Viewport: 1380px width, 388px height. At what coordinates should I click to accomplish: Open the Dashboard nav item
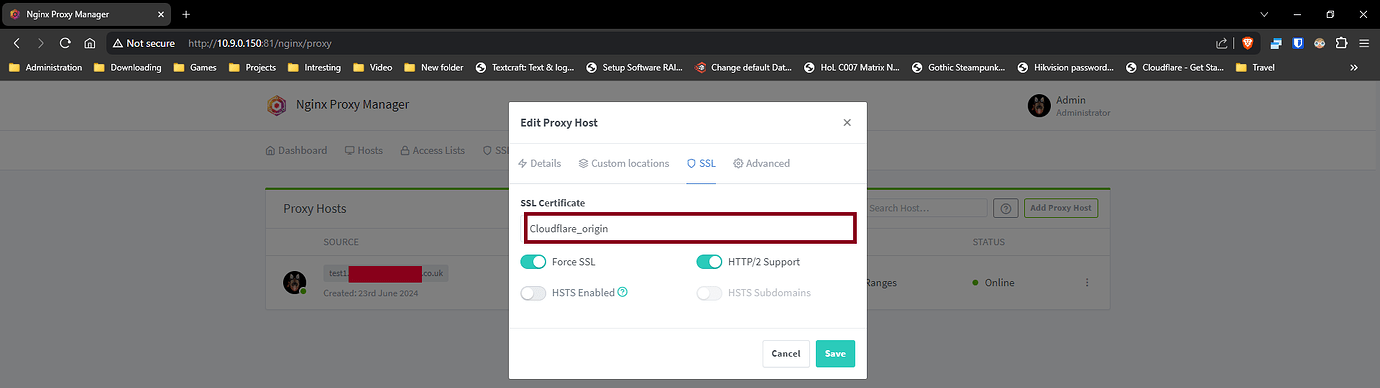click(296, 150)
